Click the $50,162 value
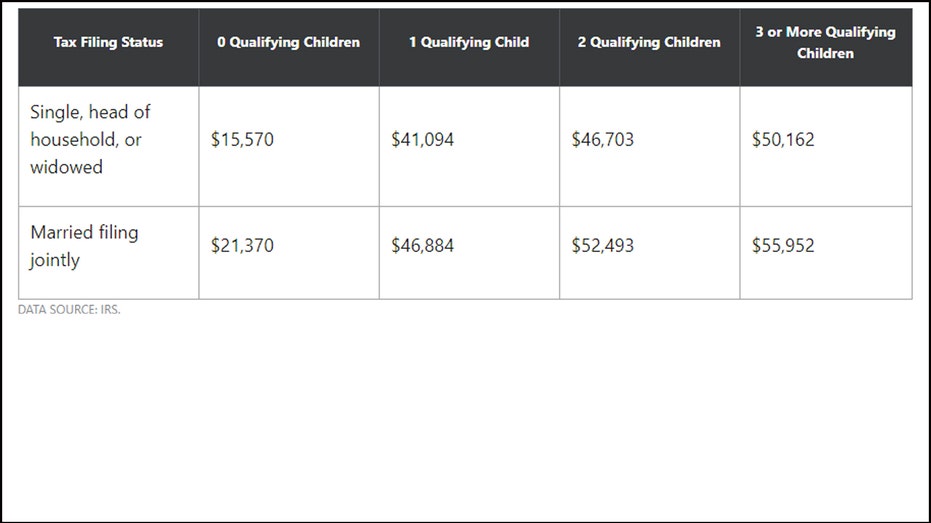931x523 pixels. (783, 140)
